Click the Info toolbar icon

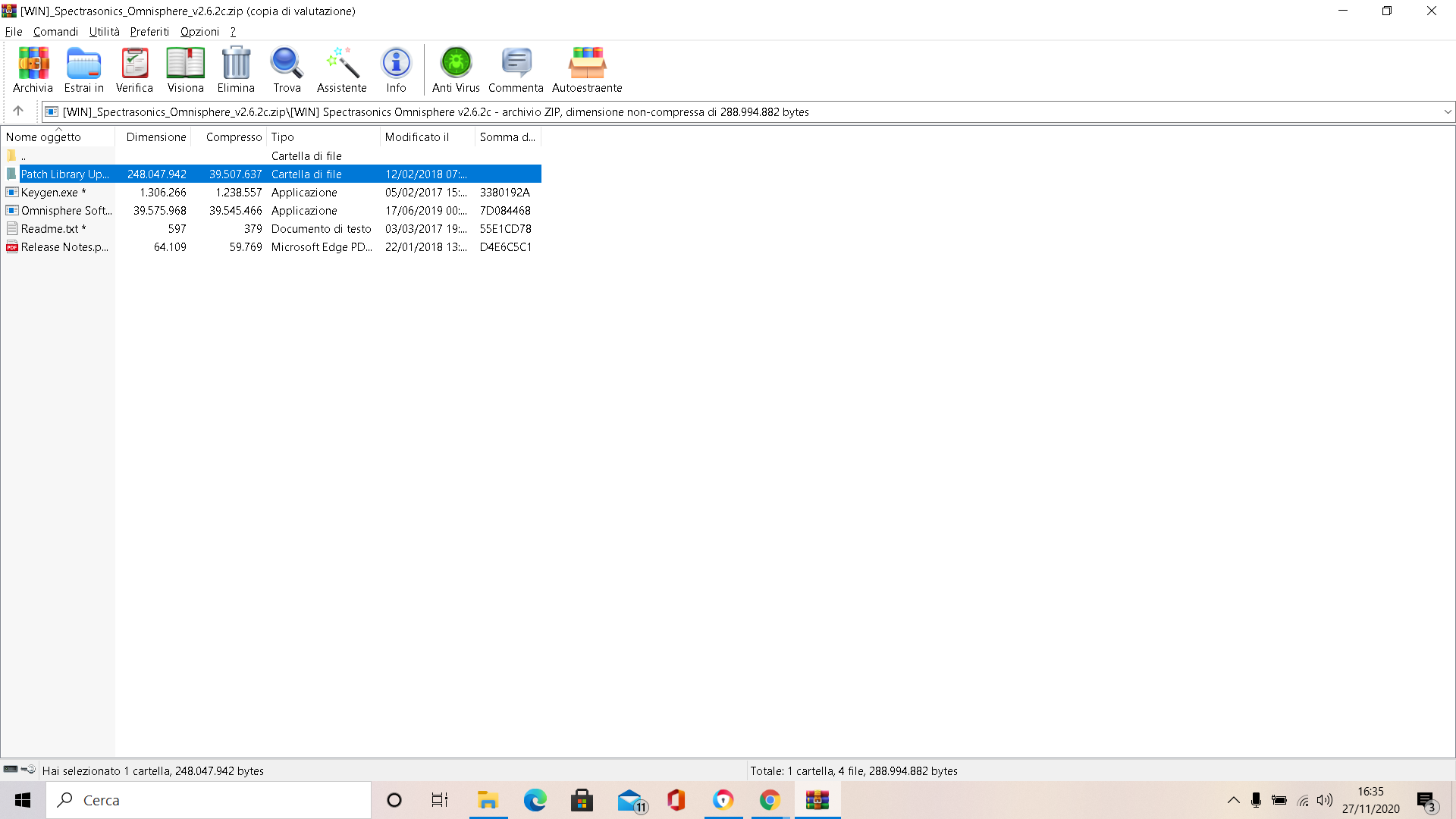396,70
